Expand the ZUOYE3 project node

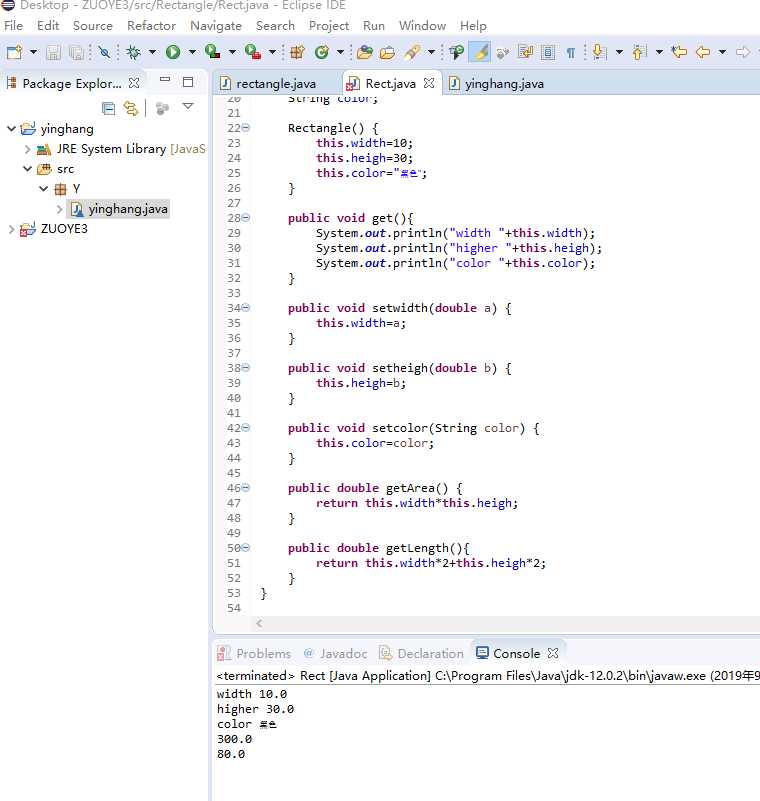point(11,229)
